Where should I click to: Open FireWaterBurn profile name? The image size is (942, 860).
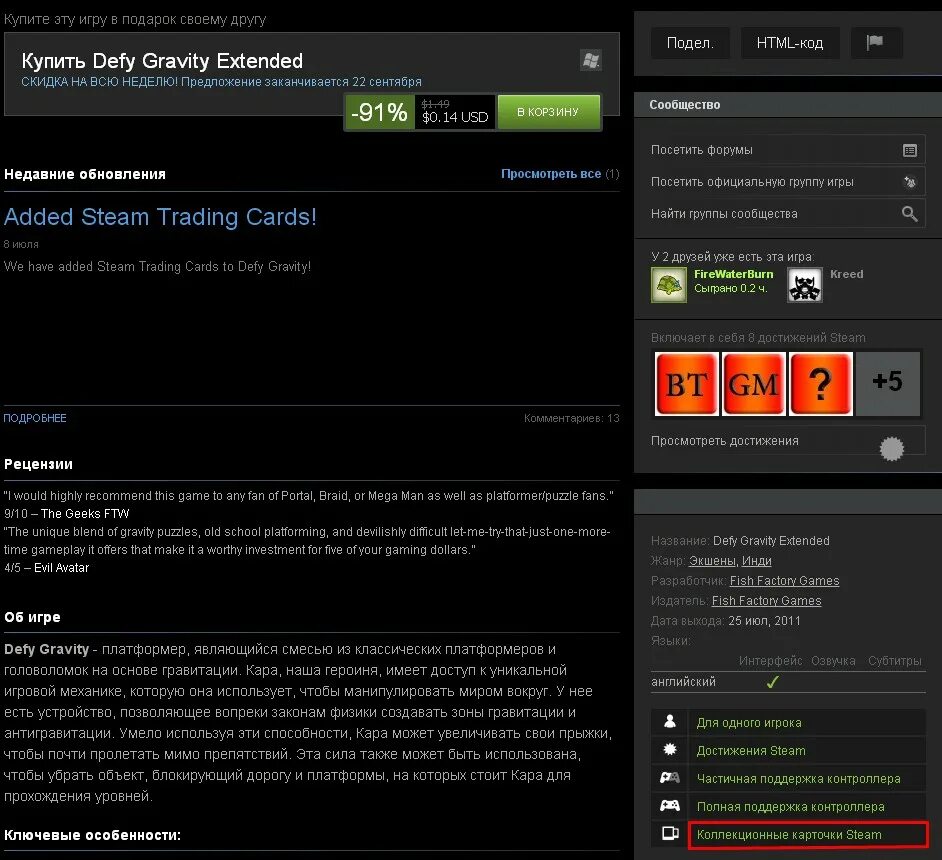point(734,274)
